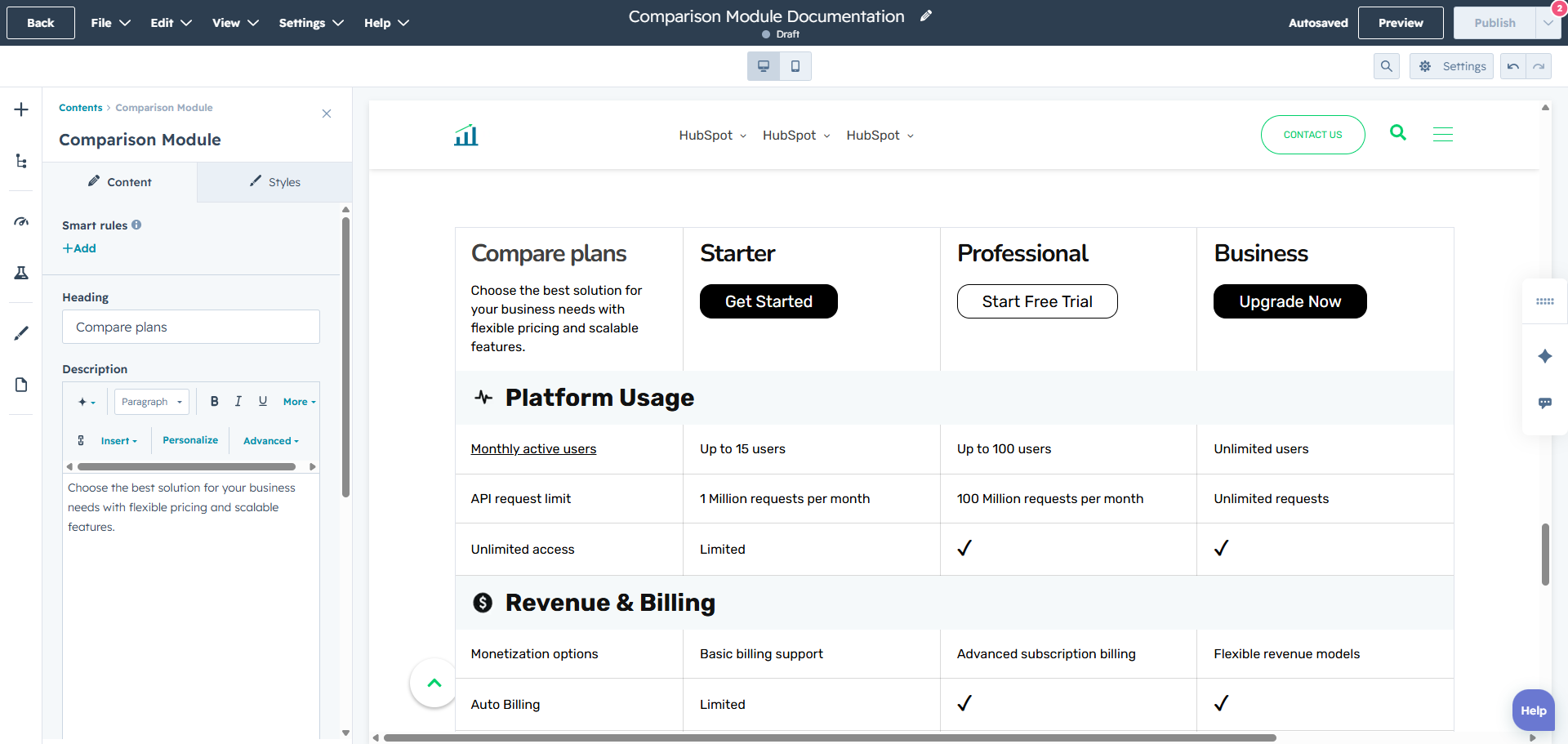Image resolution: width=1568 pixels, height=744 pixels.
Task: Open the Advanced dropdown
Action: tap(271, 441)
